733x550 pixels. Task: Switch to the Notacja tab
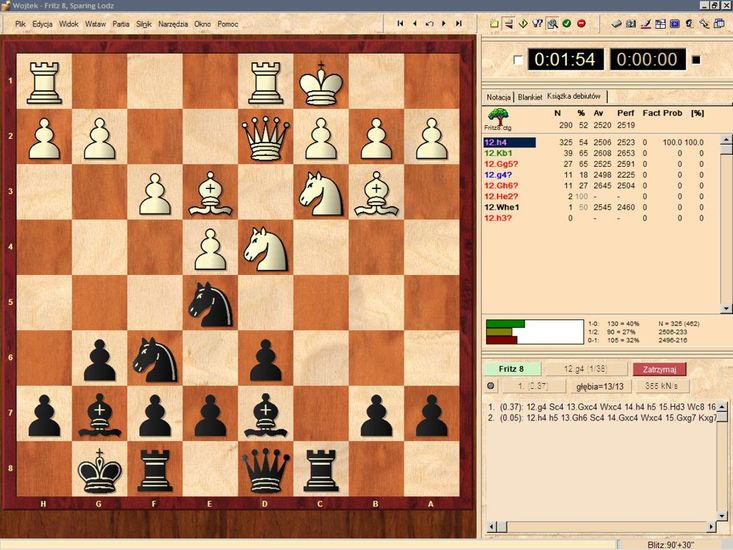coord(499,97)
